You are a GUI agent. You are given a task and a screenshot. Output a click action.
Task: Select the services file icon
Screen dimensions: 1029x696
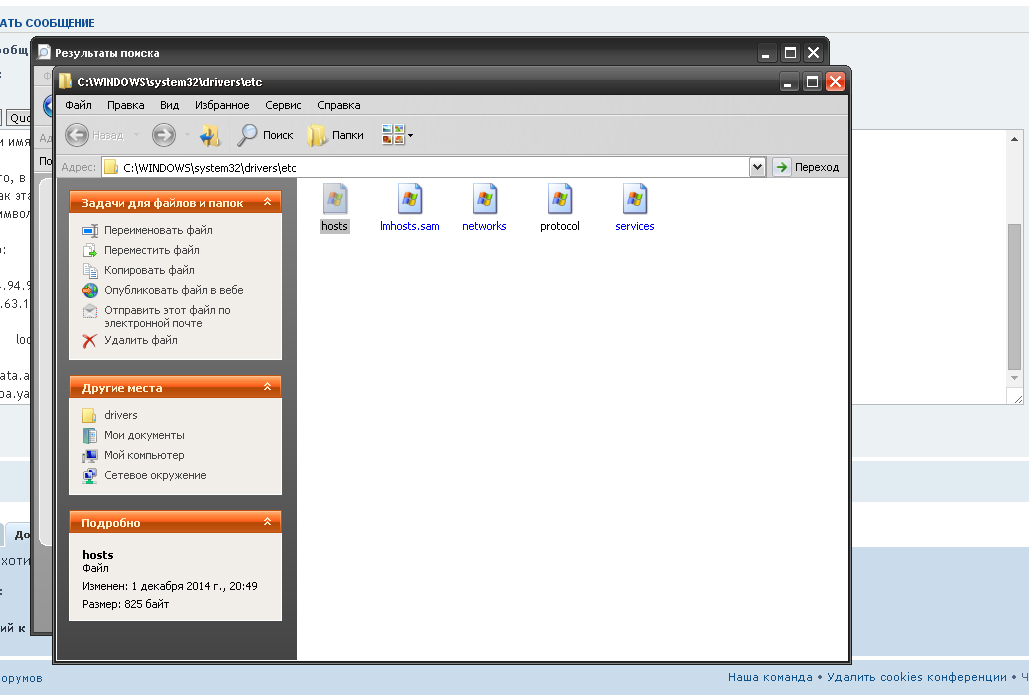634,200
